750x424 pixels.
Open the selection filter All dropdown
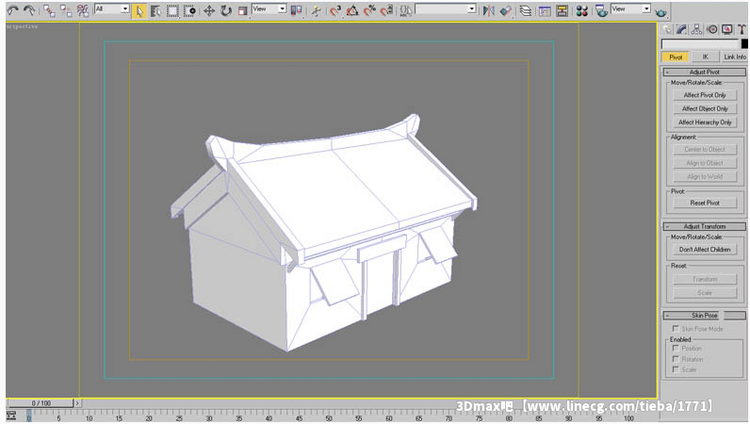[112, 9]
